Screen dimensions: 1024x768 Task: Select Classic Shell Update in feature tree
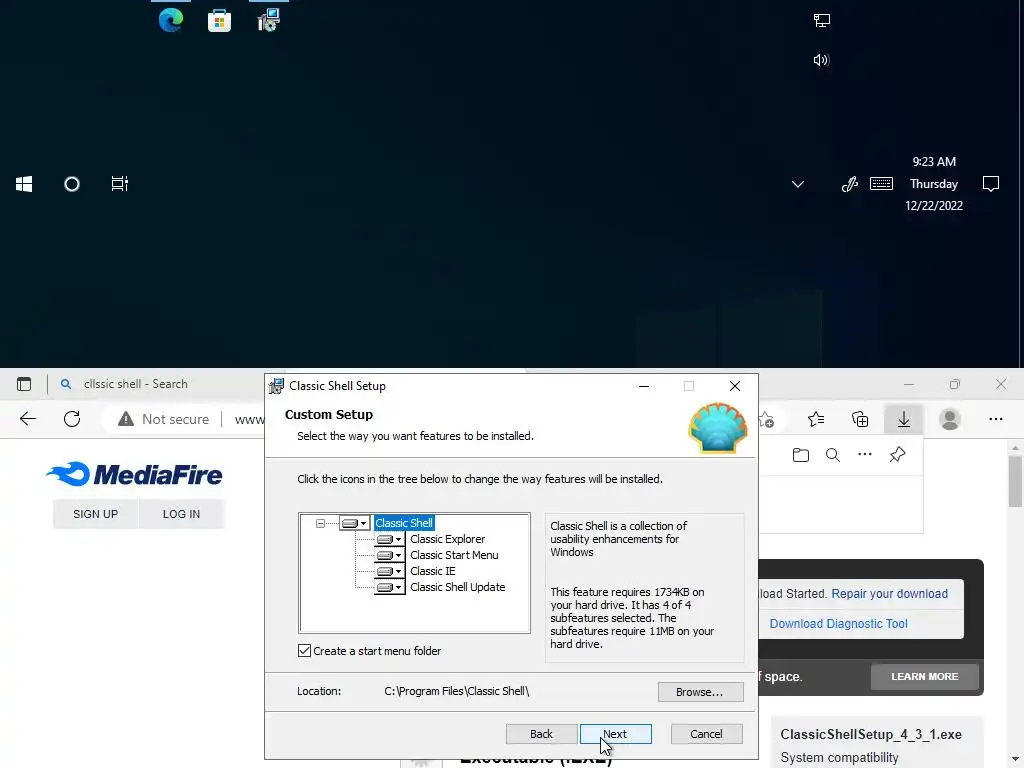tap(457, 587)
